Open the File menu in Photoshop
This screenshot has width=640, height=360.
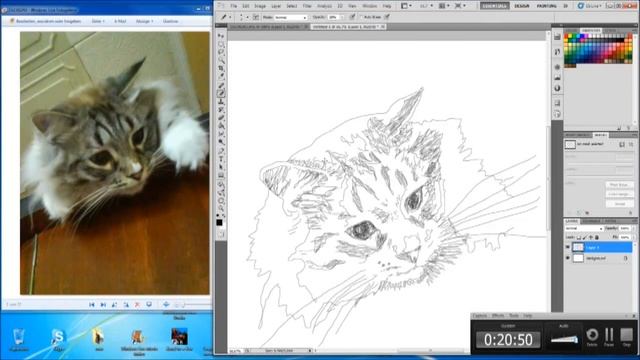click(x=233, y=6)
